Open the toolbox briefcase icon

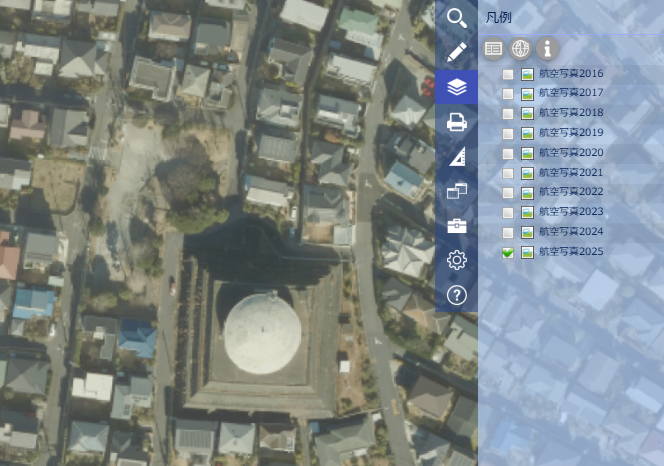456,226
